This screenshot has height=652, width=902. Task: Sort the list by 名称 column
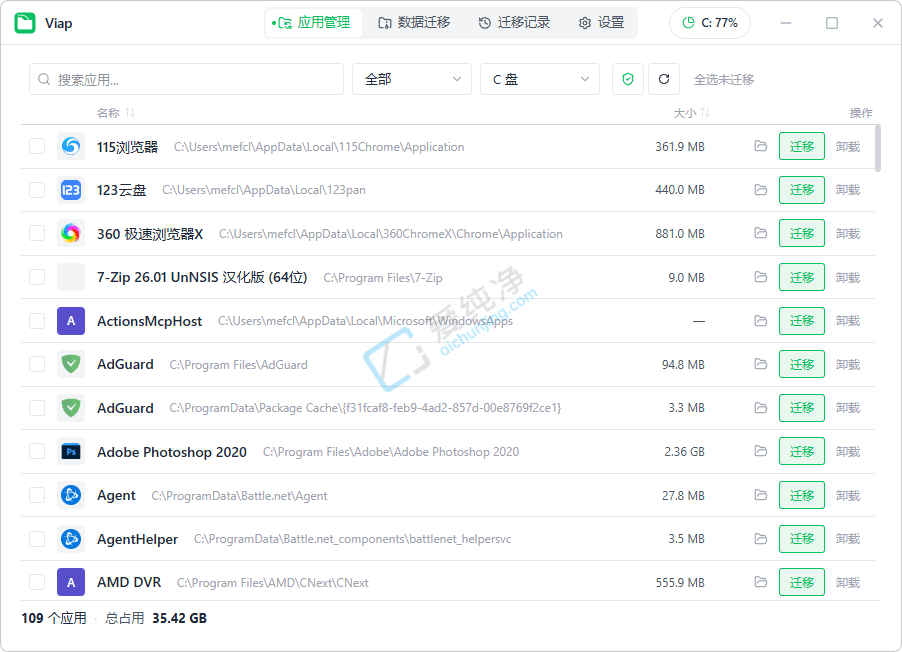(x=116, y=112)
